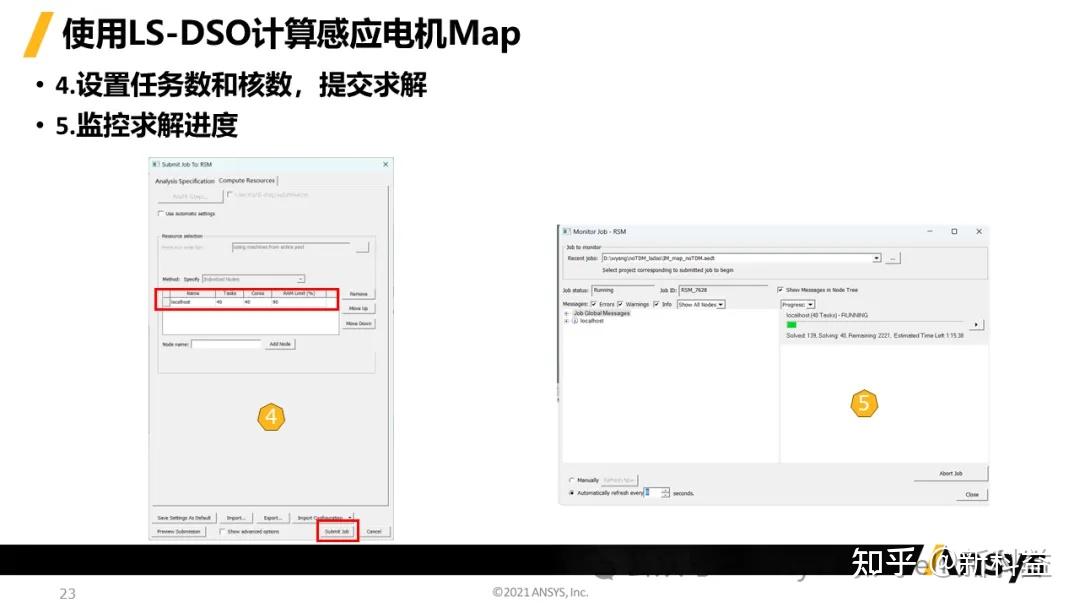
Task: Click the Import... button in Submit Job
Action: coord(236,518)
